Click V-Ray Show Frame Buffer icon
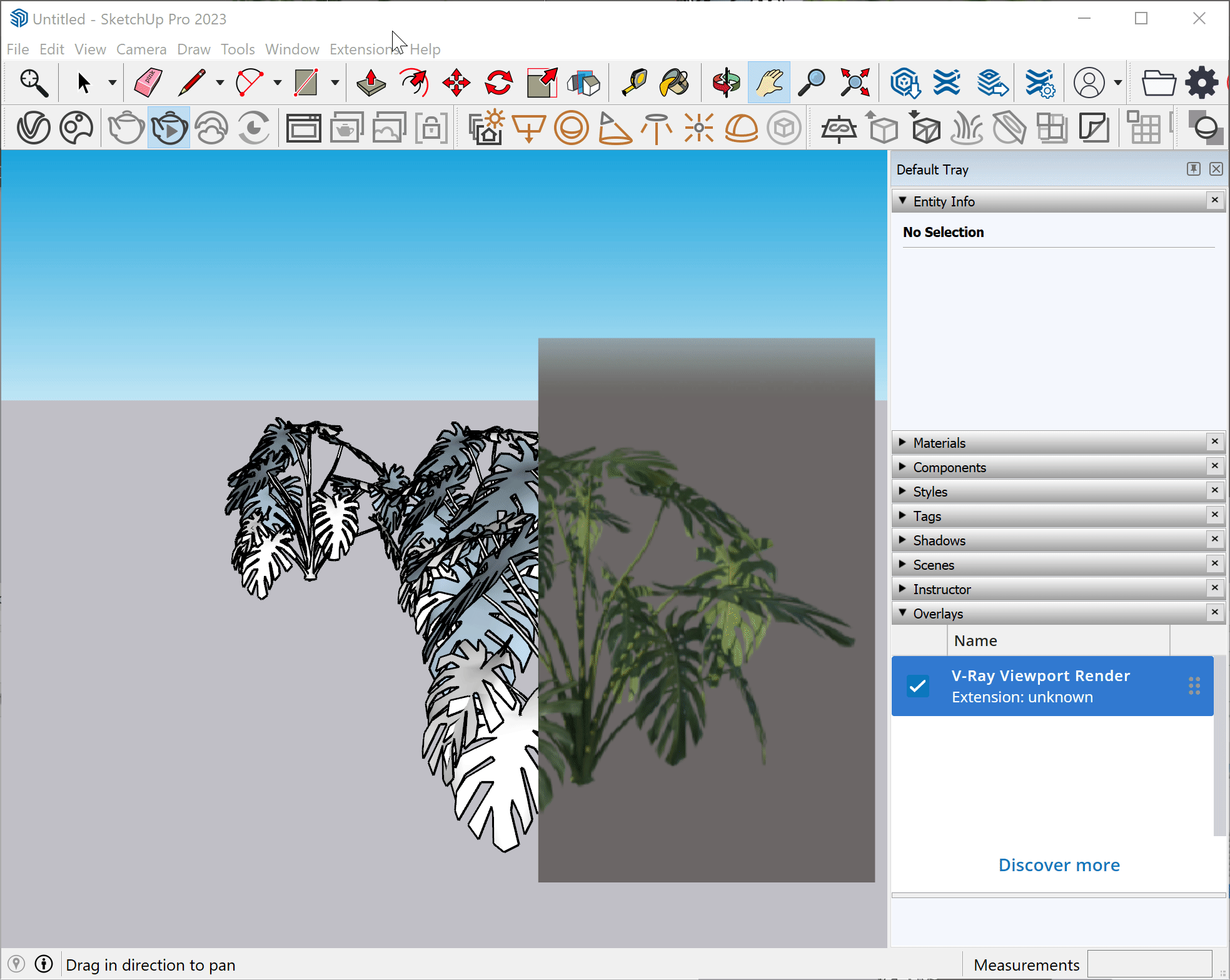Image resolution: width=1230 pixels, height=980 pixels. 304,128
